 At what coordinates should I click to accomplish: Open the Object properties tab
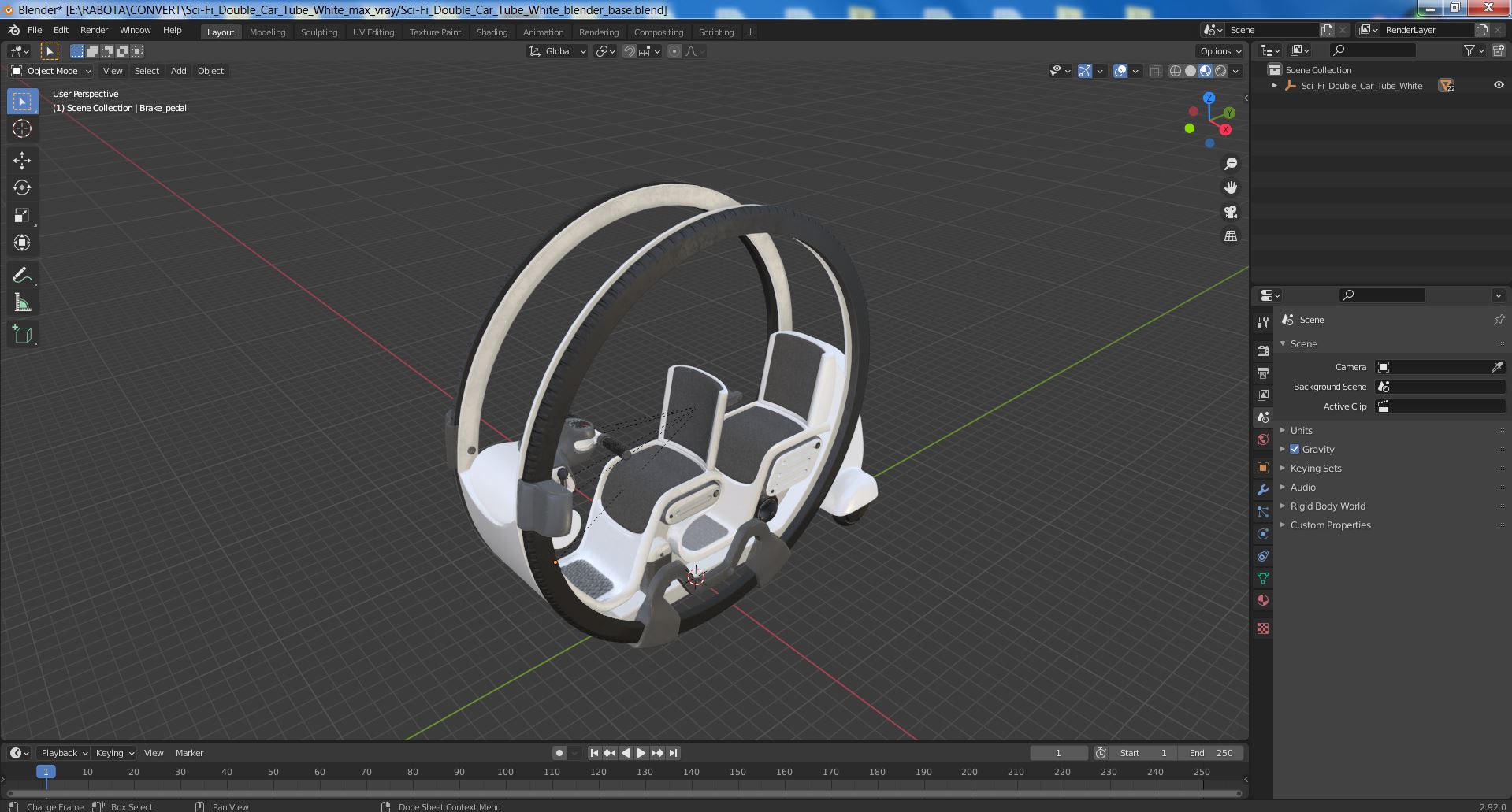[1263, 468]
